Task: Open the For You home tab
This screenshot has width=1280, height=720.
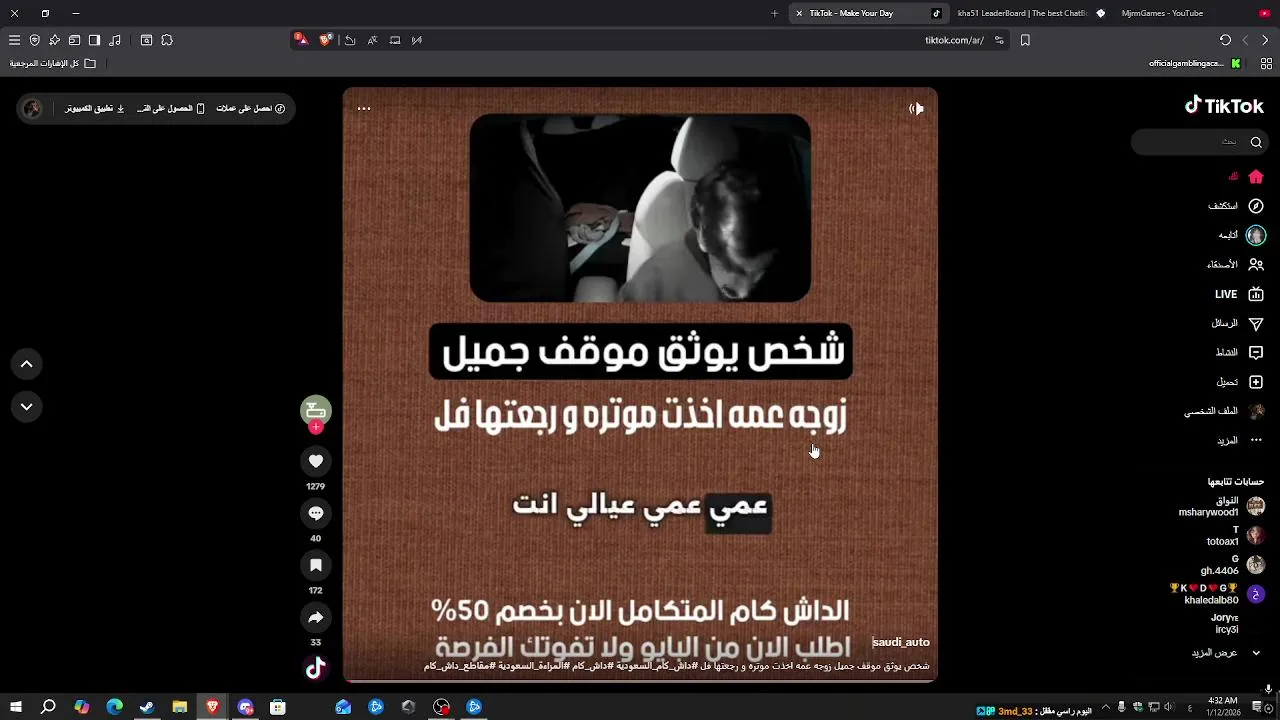Action: coord(1246,177)
